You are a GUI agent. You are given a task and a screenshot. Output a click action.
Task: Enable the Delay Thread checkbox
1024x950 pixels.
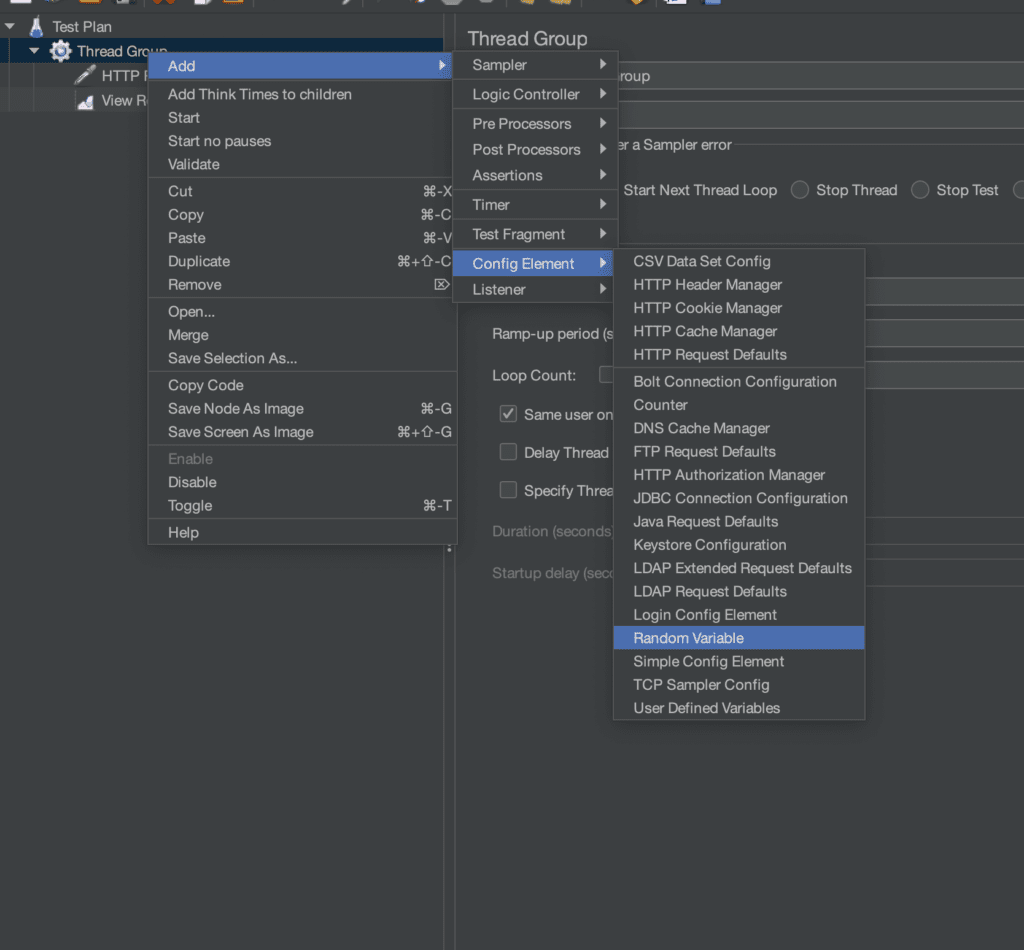(508, 452)
